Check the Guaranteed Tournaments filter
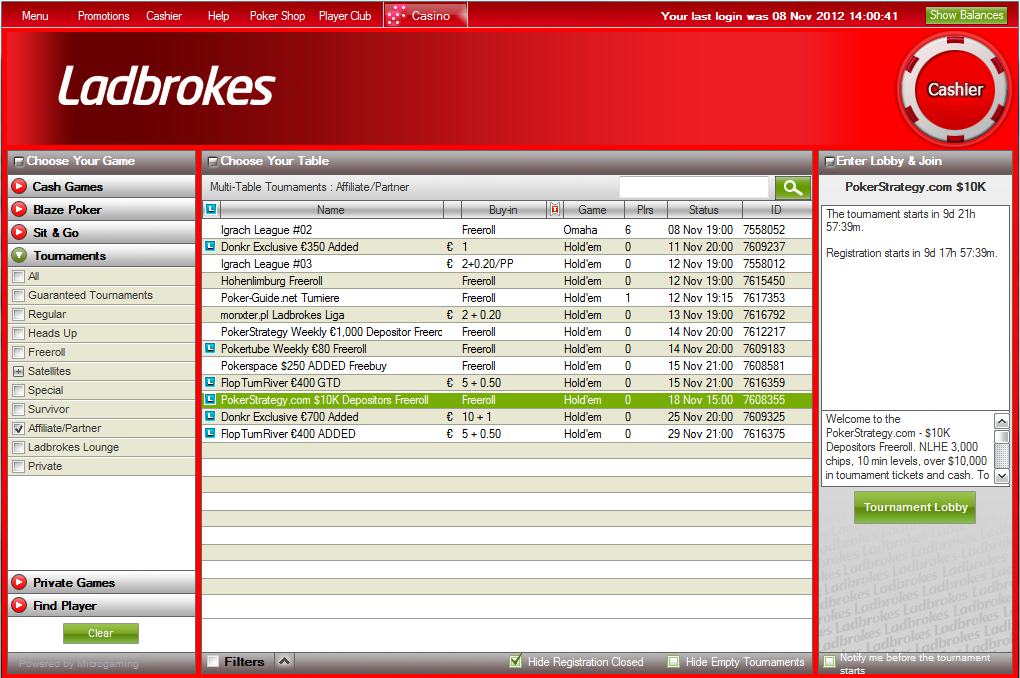The height and width of the screenshot is (678, 1020). (x=19, y=295)
